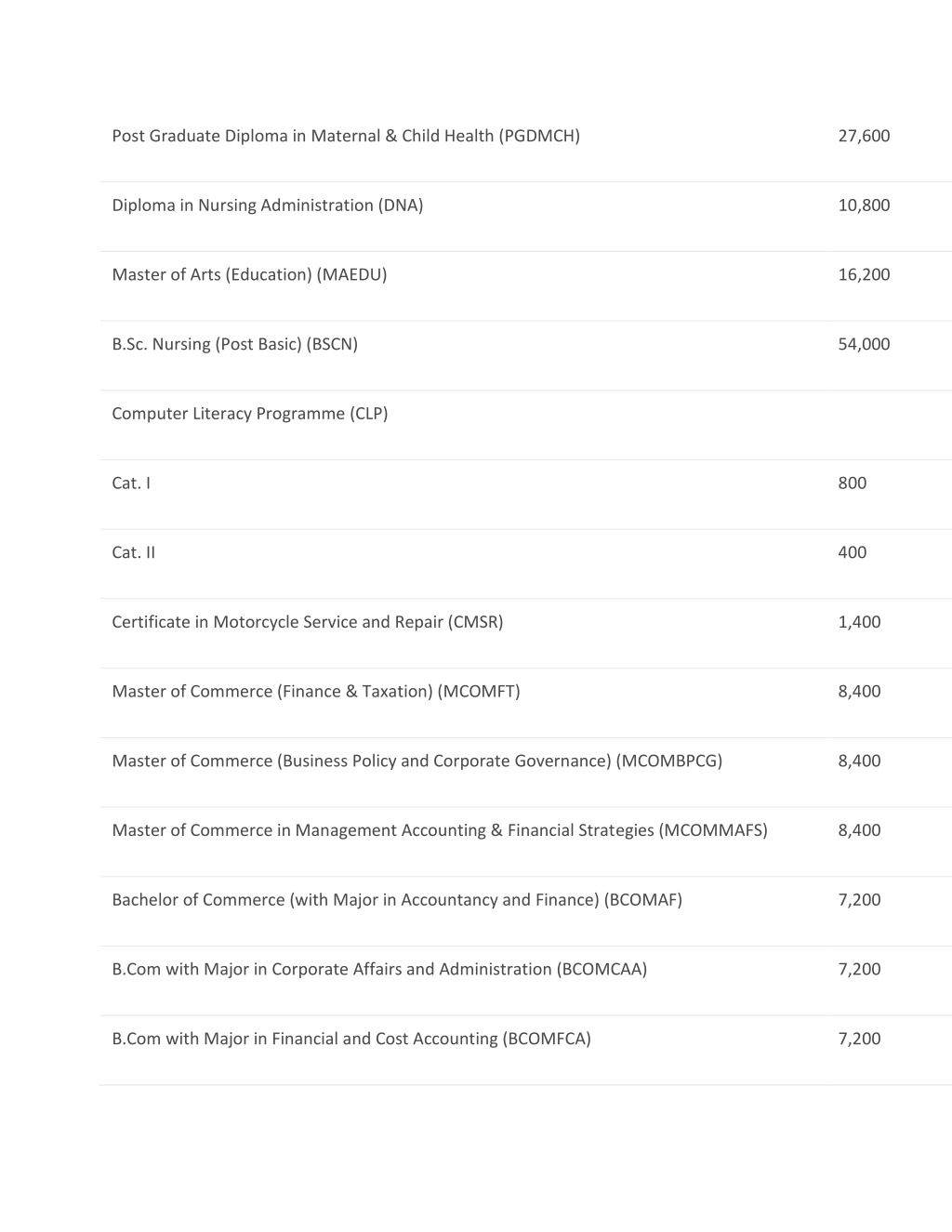
Task: Select the MCOMBPCG programme text
Action: [417, 761]
